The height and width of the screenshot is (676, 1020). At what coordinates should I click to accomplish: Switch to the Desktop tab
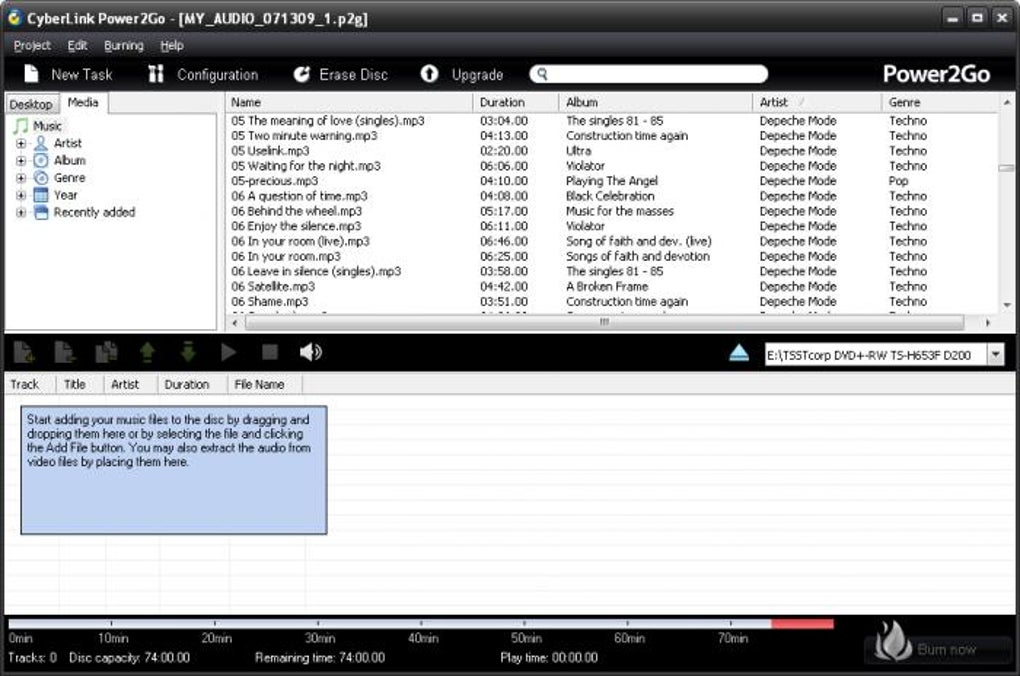(x=31, y=104)
